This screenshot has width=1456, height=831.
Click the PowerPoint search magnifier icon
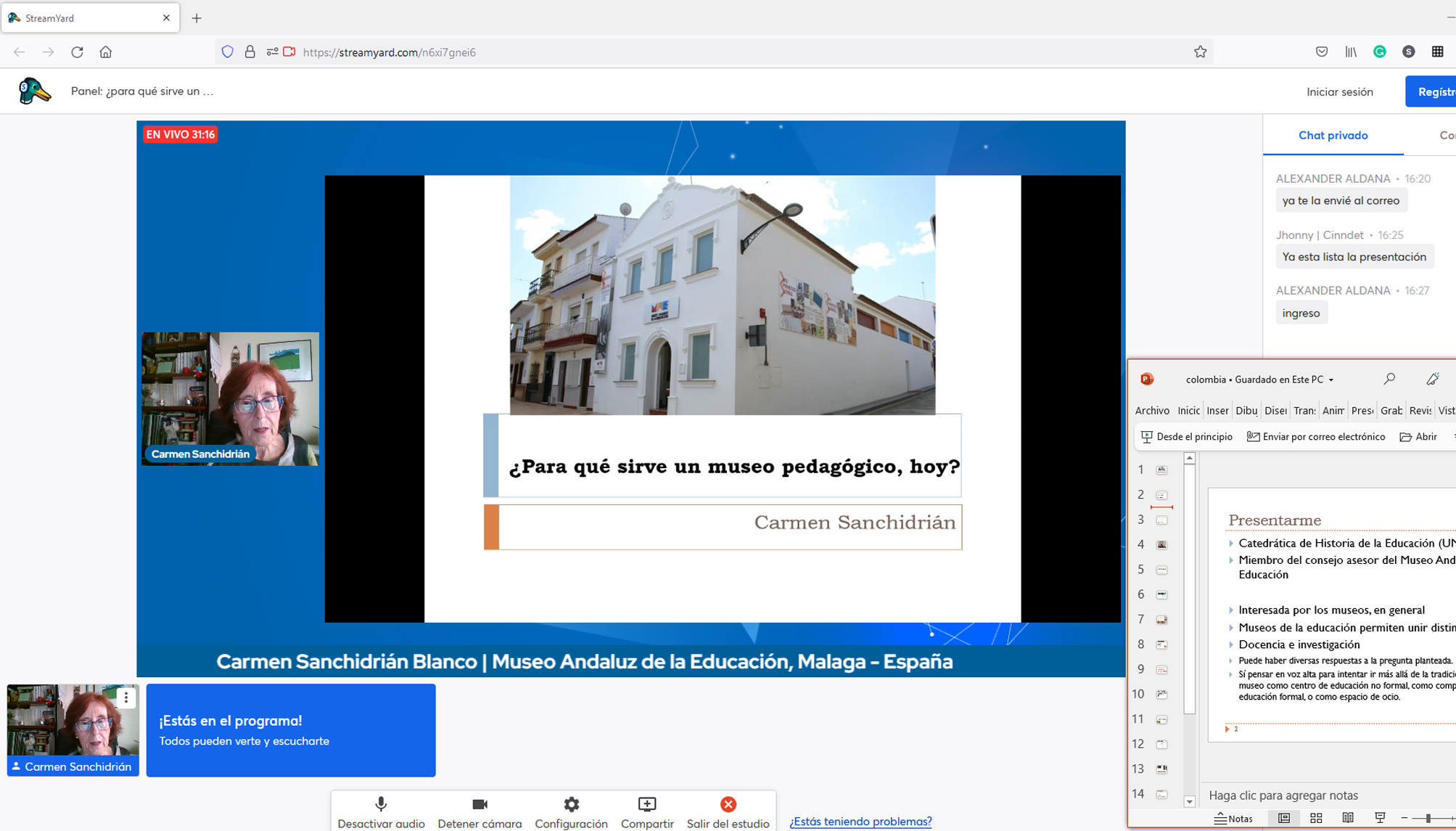pyautogui.click(x=1389, y=379)
